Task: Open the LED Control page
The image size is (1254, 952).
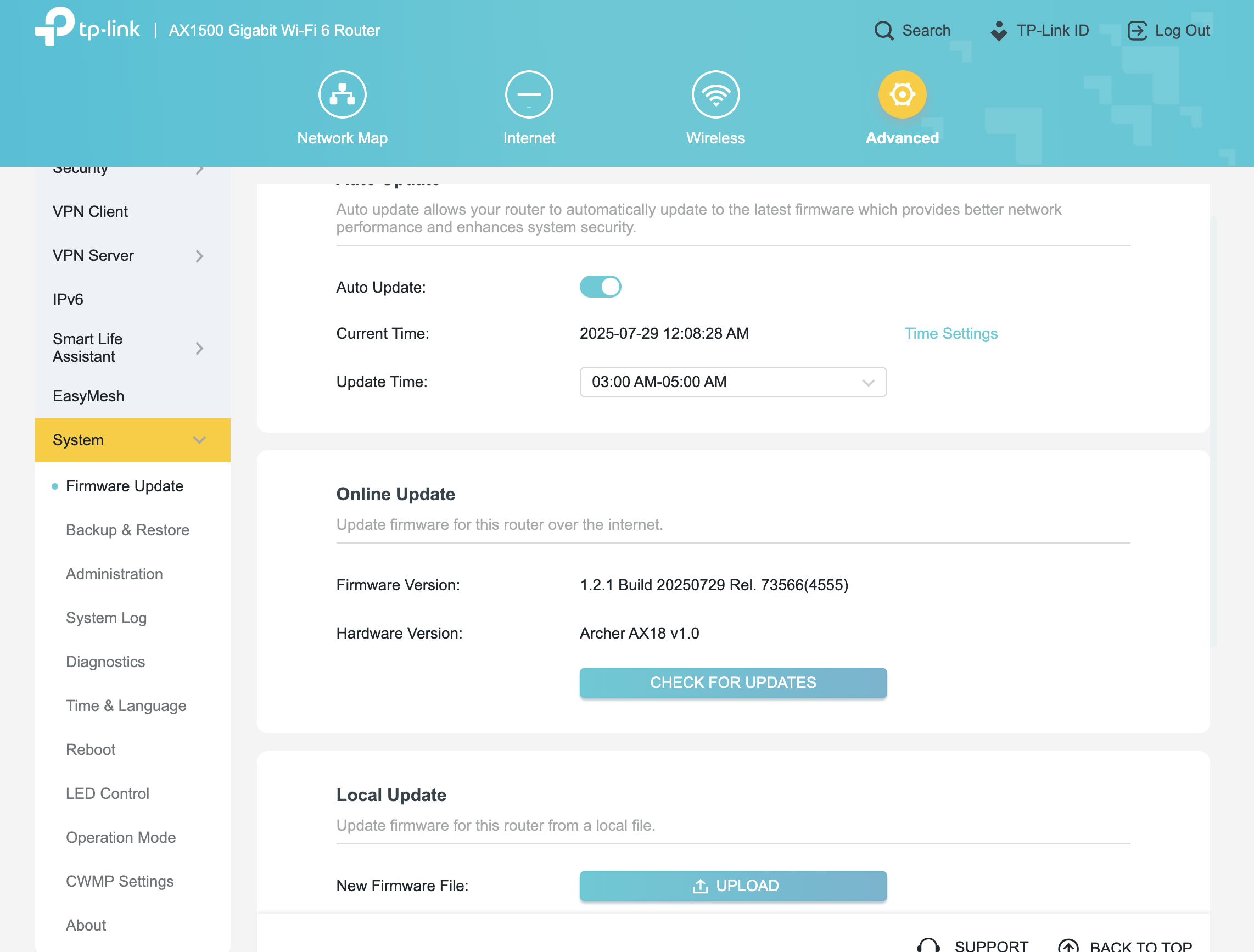Action: click(108, 793)
